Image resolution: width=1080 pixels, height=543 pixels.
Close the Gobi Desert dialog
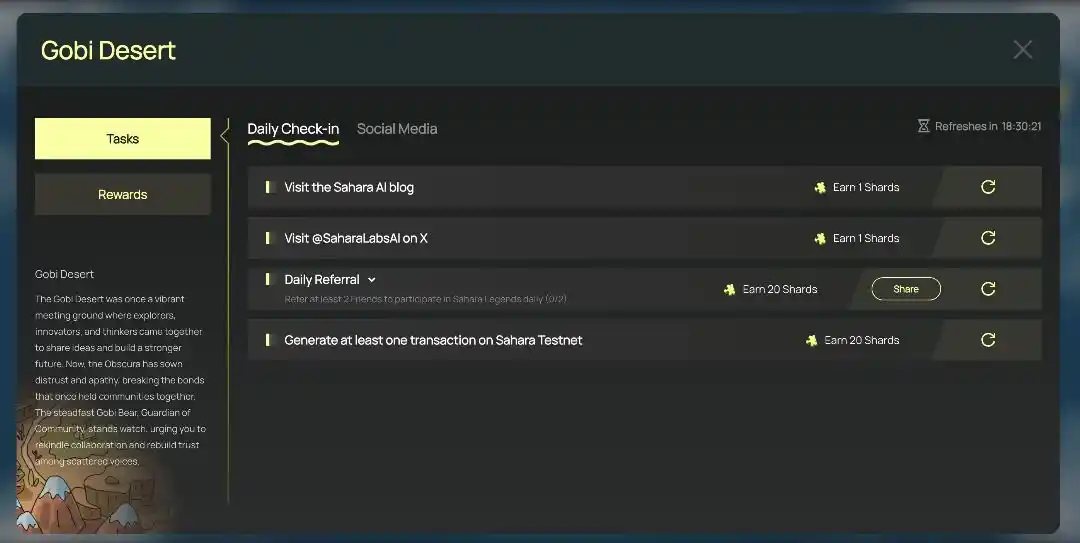(1022, 50)
